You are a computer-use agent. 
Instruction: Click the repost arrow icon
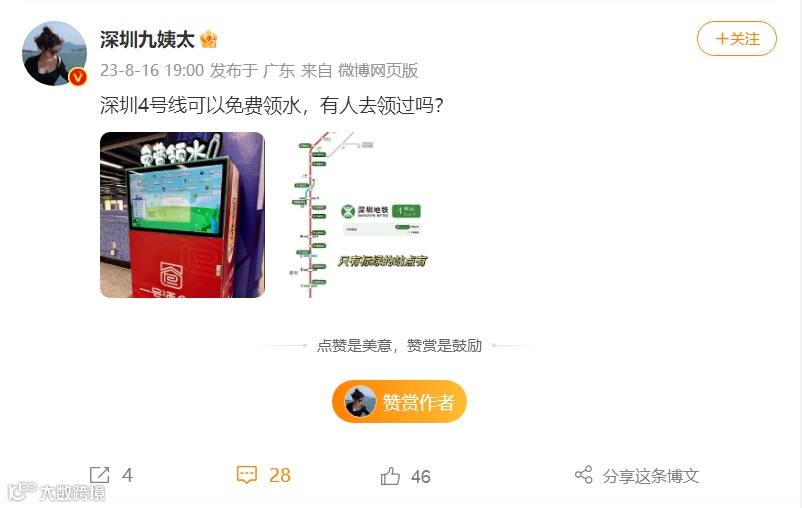[99, 475]
